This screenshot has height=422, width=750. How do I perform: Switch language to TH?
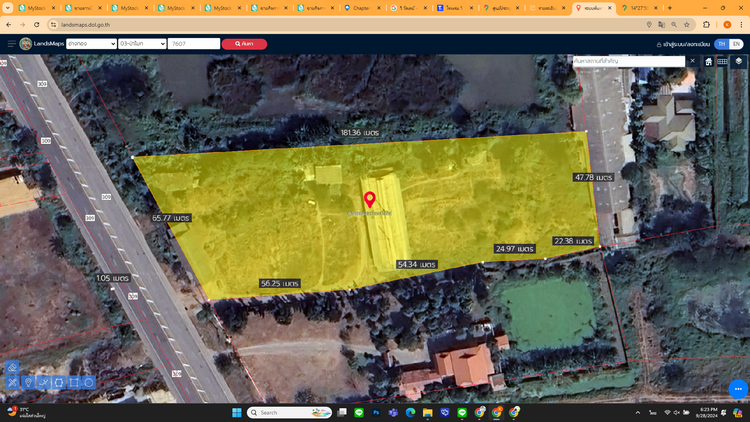(722, 44)
